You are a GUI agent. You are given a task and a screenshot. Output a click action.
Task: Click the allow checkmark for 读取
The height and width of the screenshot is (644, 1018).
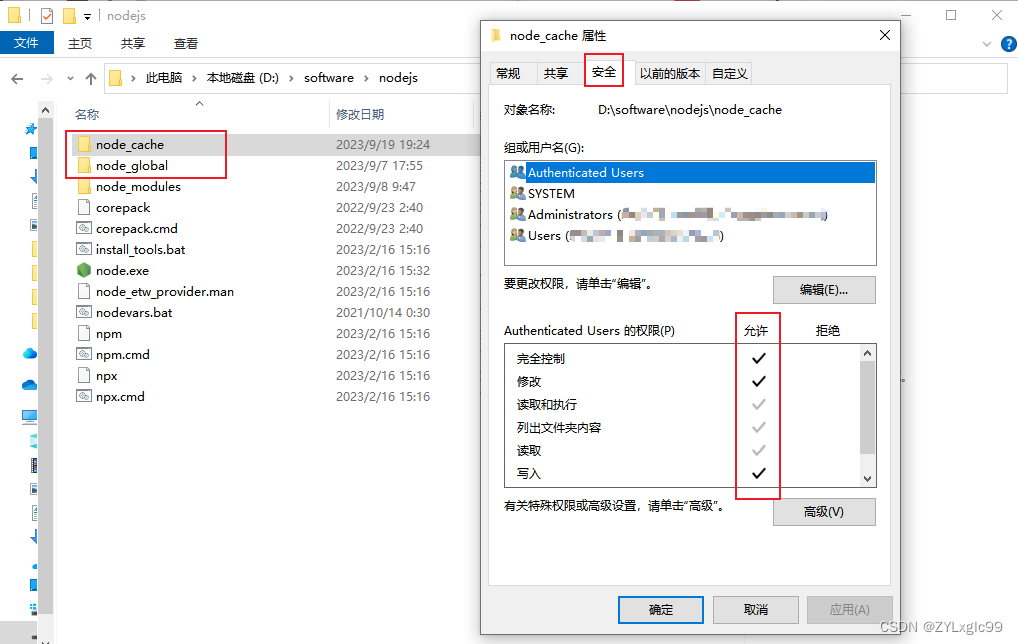(x=758, y=451)
